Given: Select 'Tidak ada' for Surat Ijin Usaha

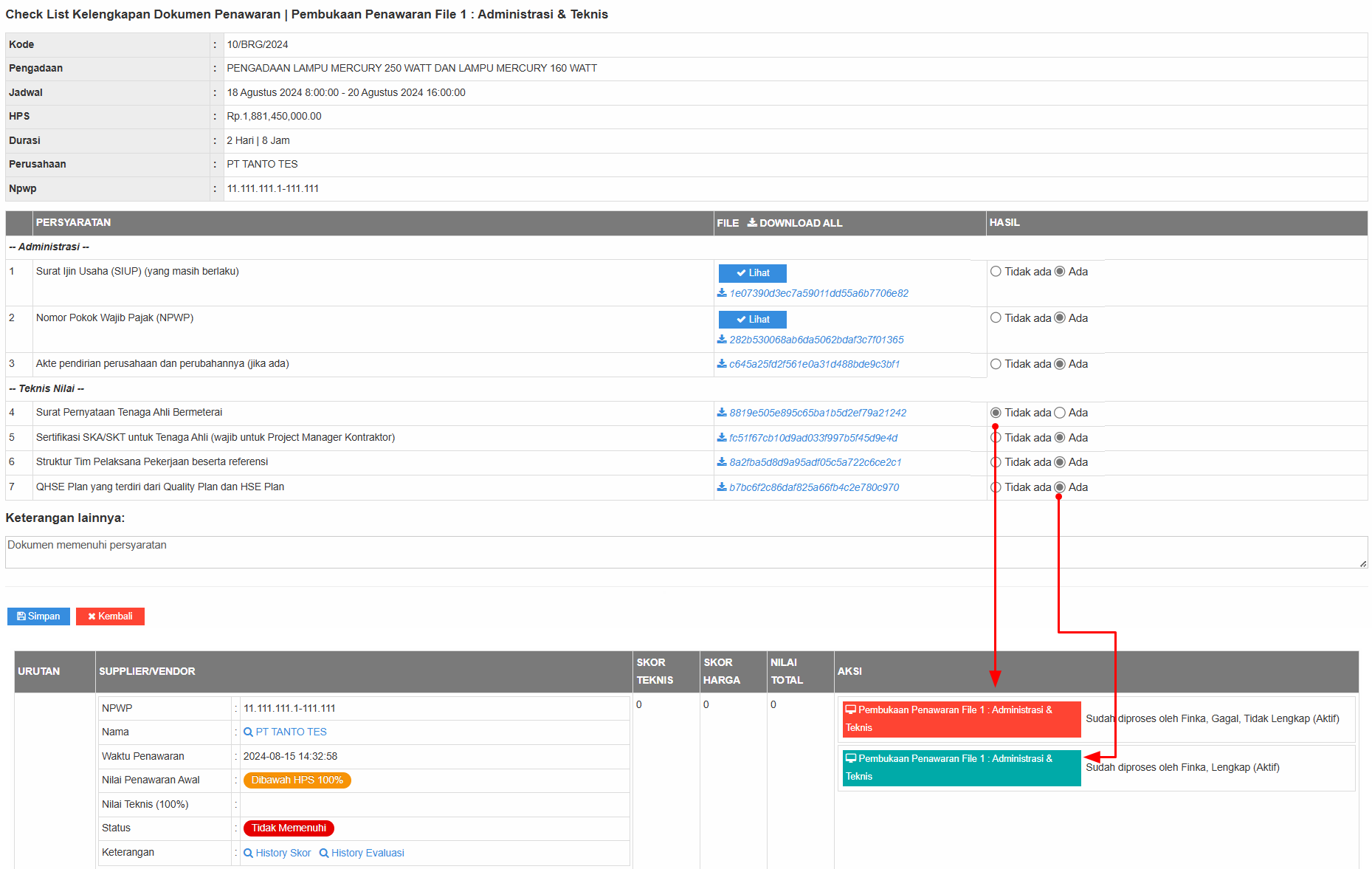Looking at the screenshot, I should click(996, 272).
